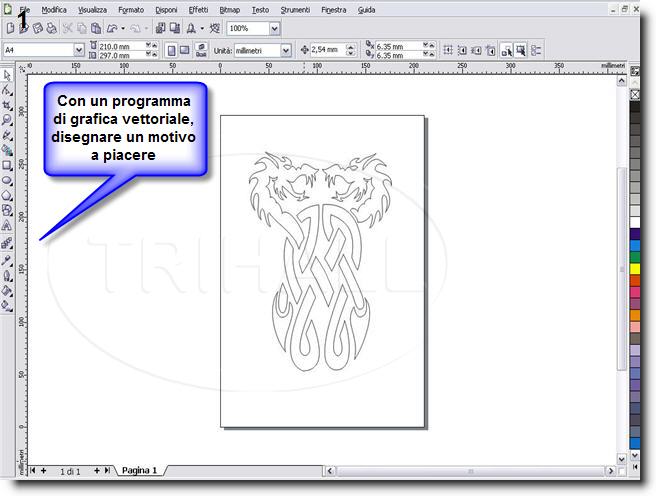Open the zoom level 100% dropdown

pos(274,28)
